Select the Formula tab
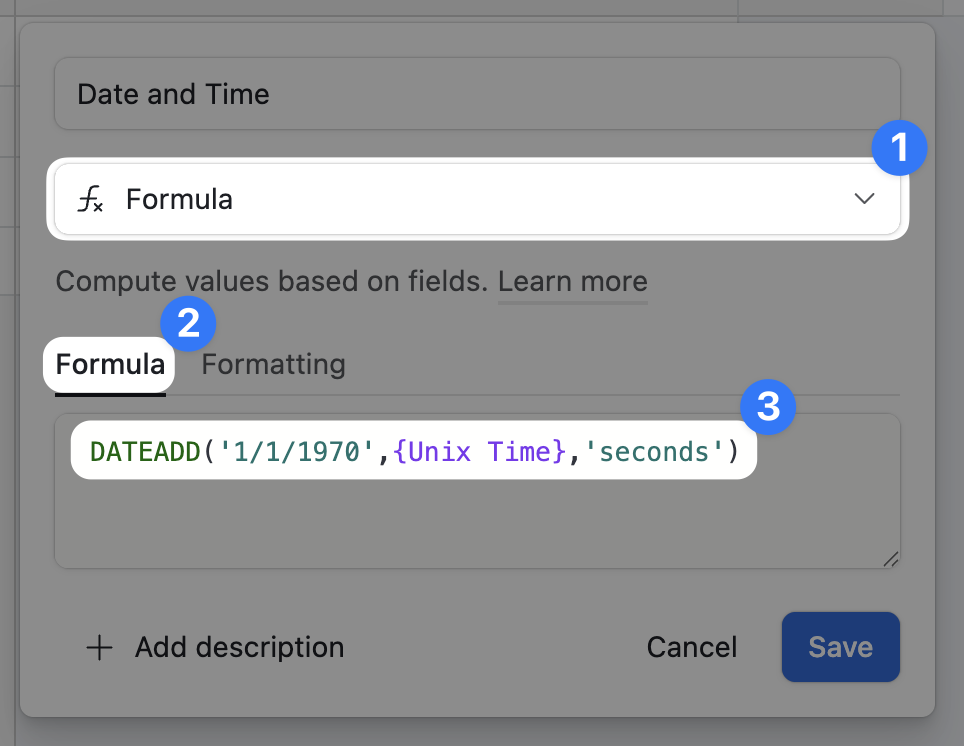The image size is (964, 746). [x=110, y=364]
